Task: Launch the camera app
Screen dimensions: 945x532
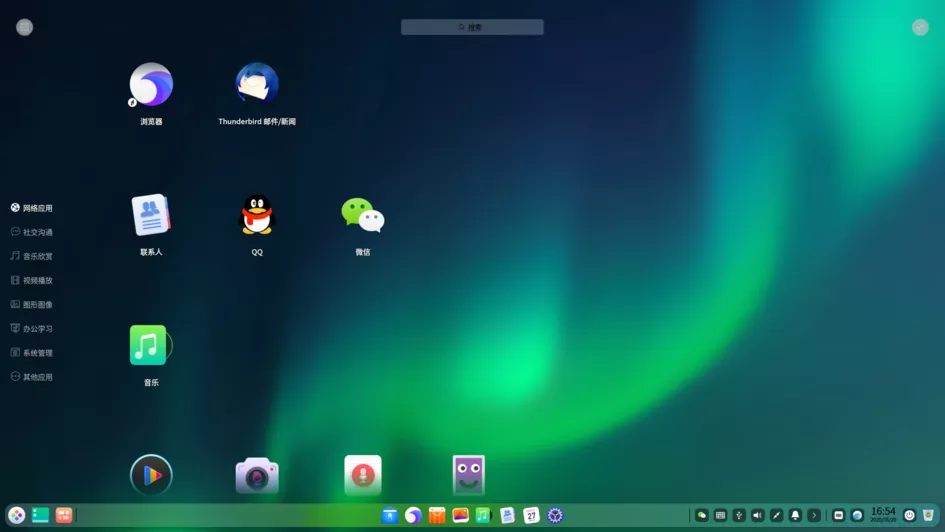Action: pos(257,475)
